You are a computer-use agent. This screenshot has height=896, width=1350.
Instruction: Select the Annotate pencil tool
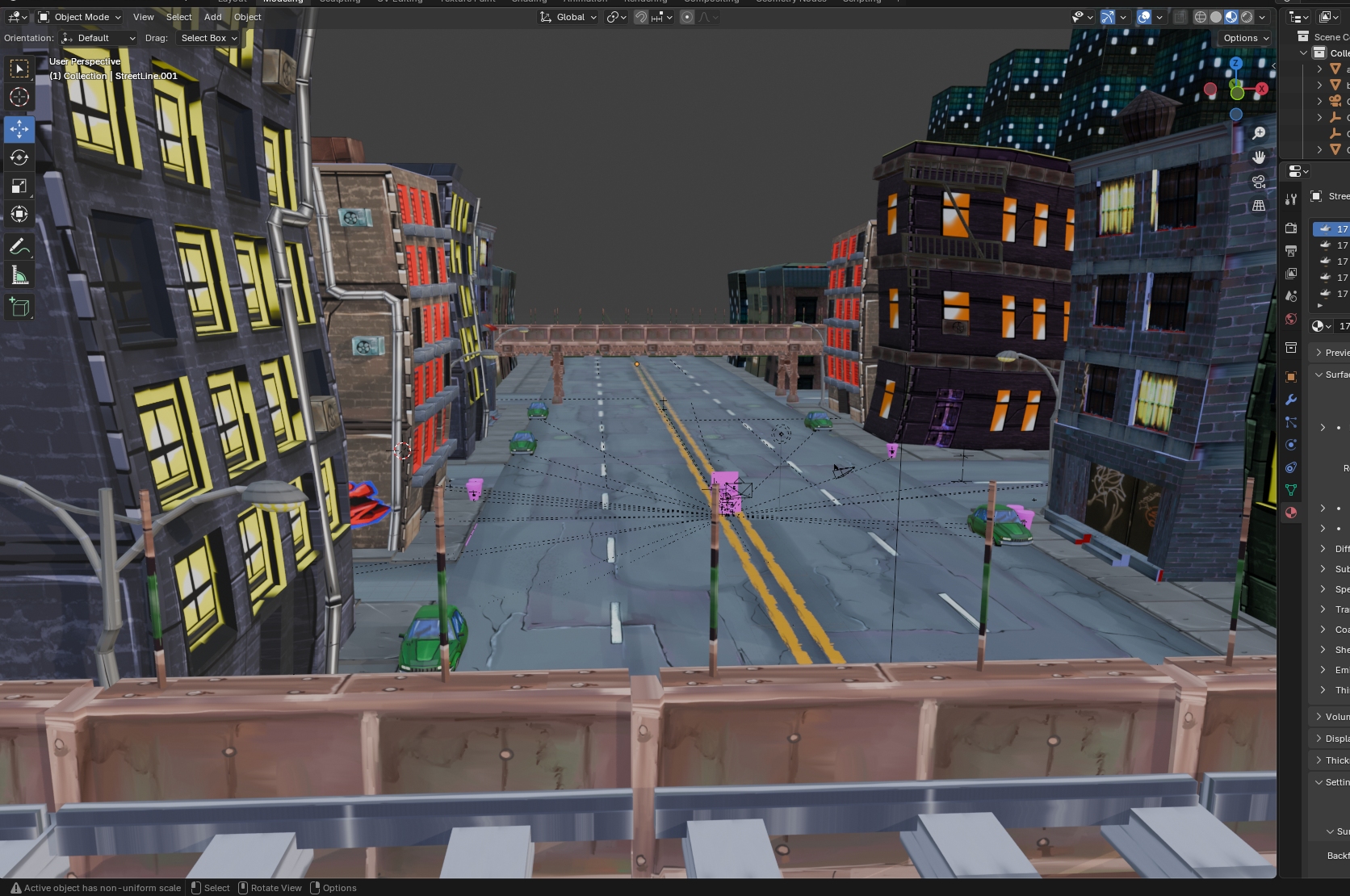tap(19, 247)
